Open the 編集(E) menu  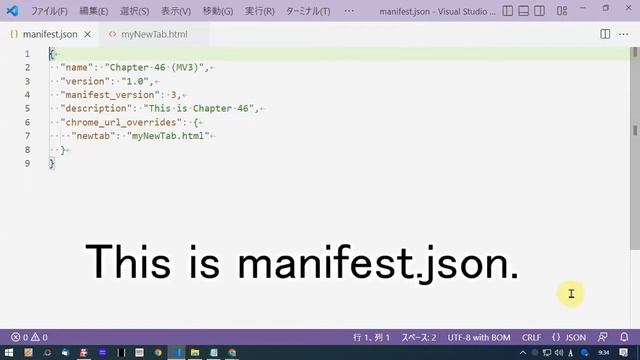pyautogui.click(x=94, y=11)
